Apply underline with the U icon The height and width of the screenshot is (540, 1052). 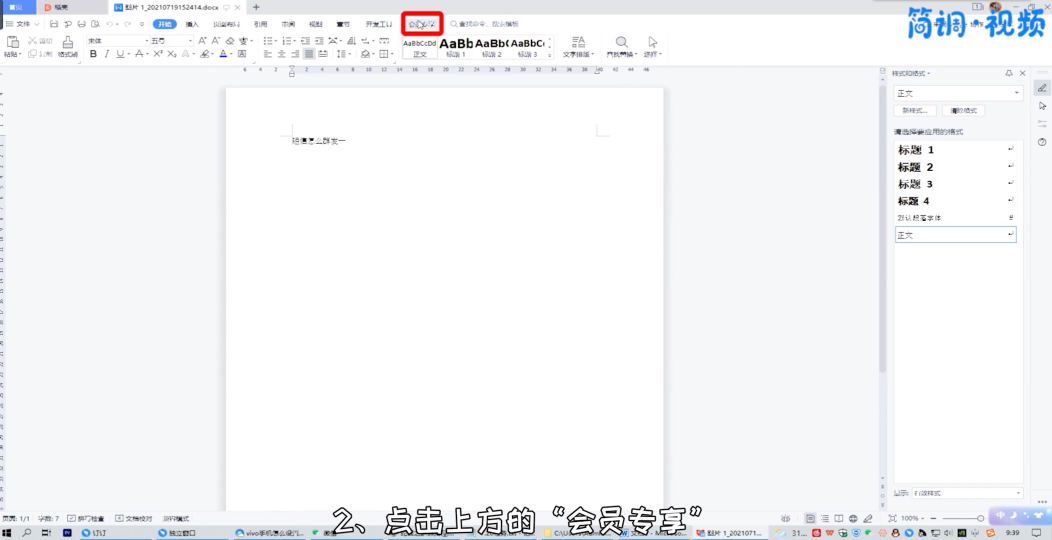(x=120, y=54)
